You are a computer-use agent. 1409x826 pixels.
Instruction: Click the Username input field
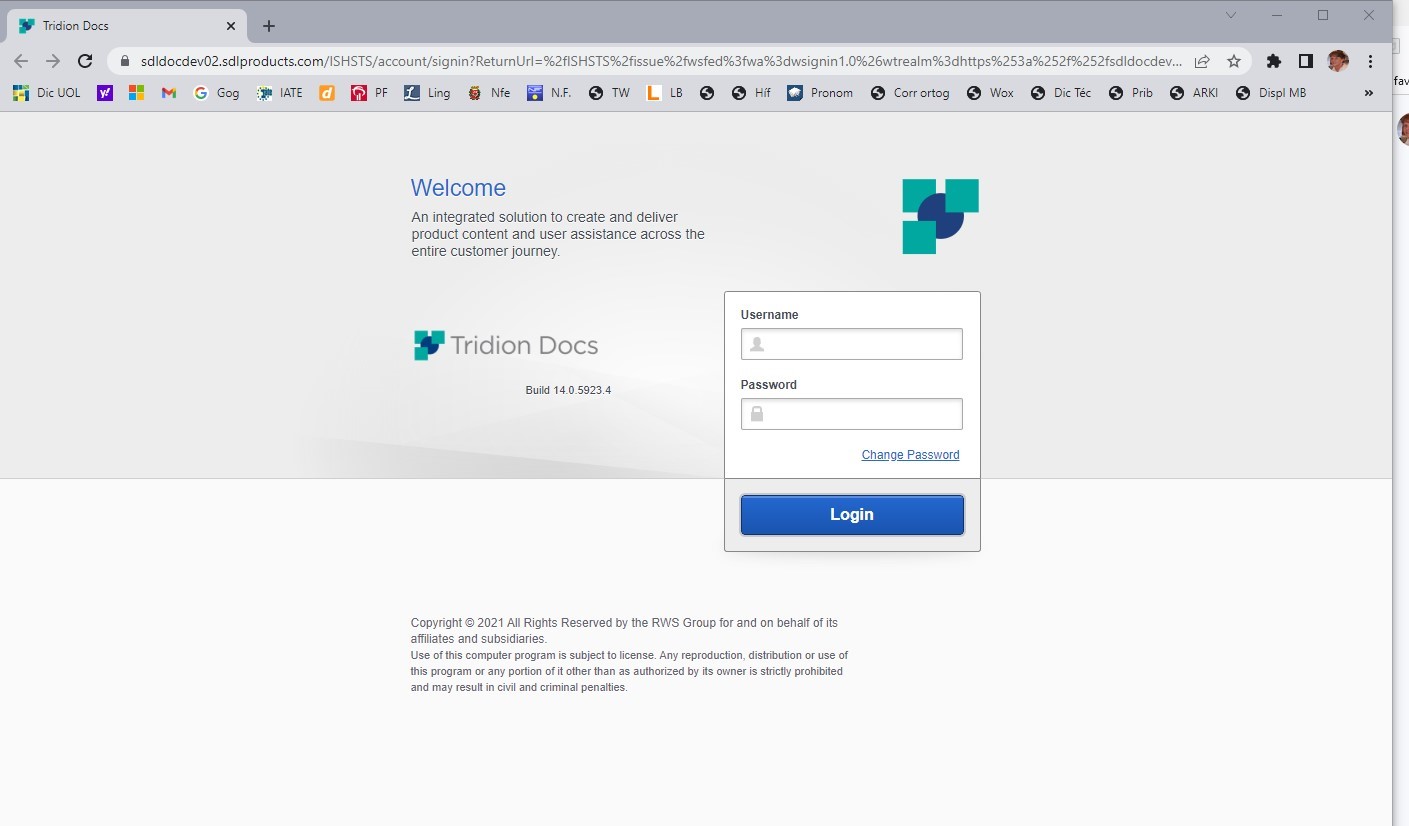click(851, 344)
